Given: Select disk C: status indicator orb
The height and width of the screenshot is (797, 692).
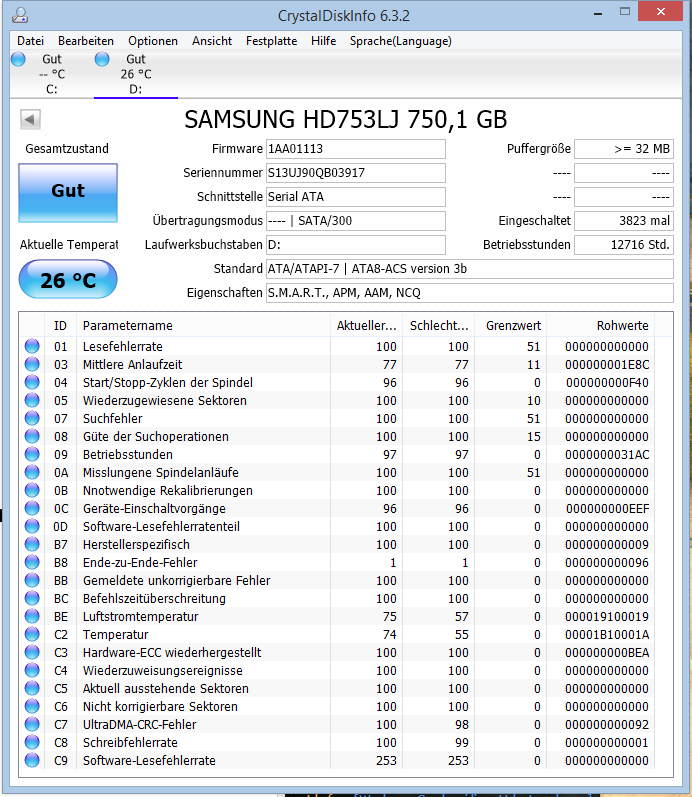Looking at the screenshot, I should [x=18, y=59].
